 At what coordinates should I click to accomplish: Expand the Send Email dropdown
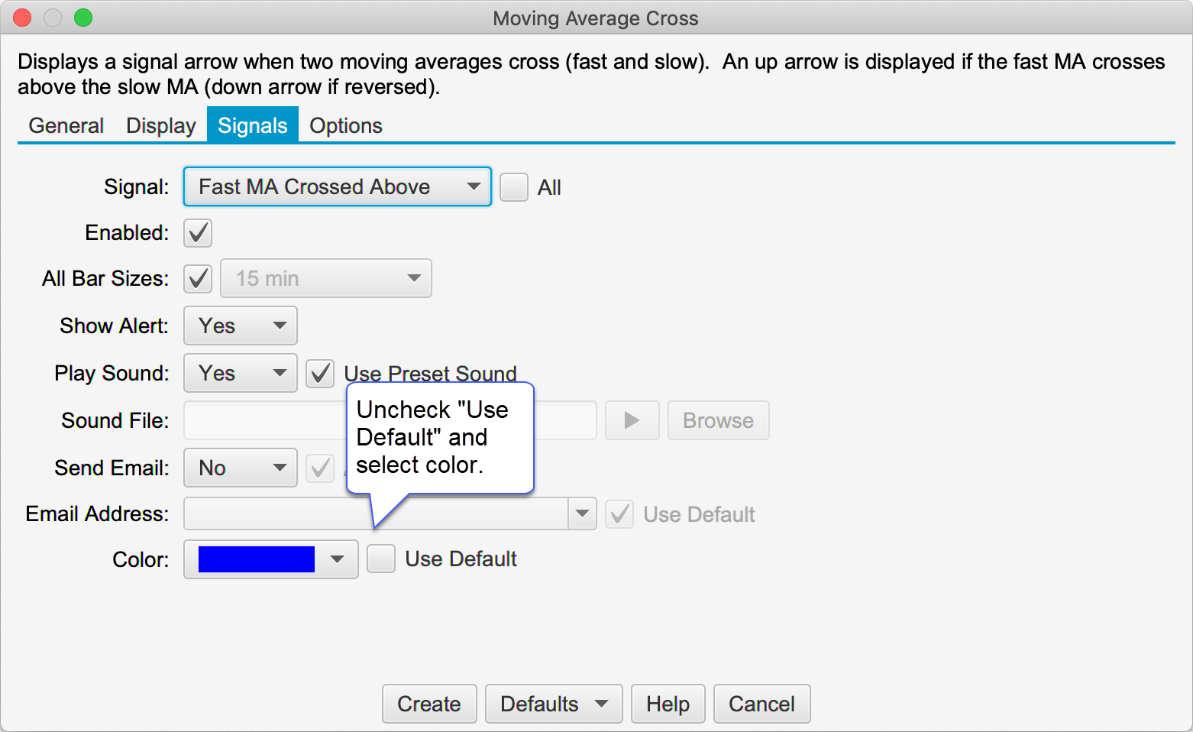point(240,468)
